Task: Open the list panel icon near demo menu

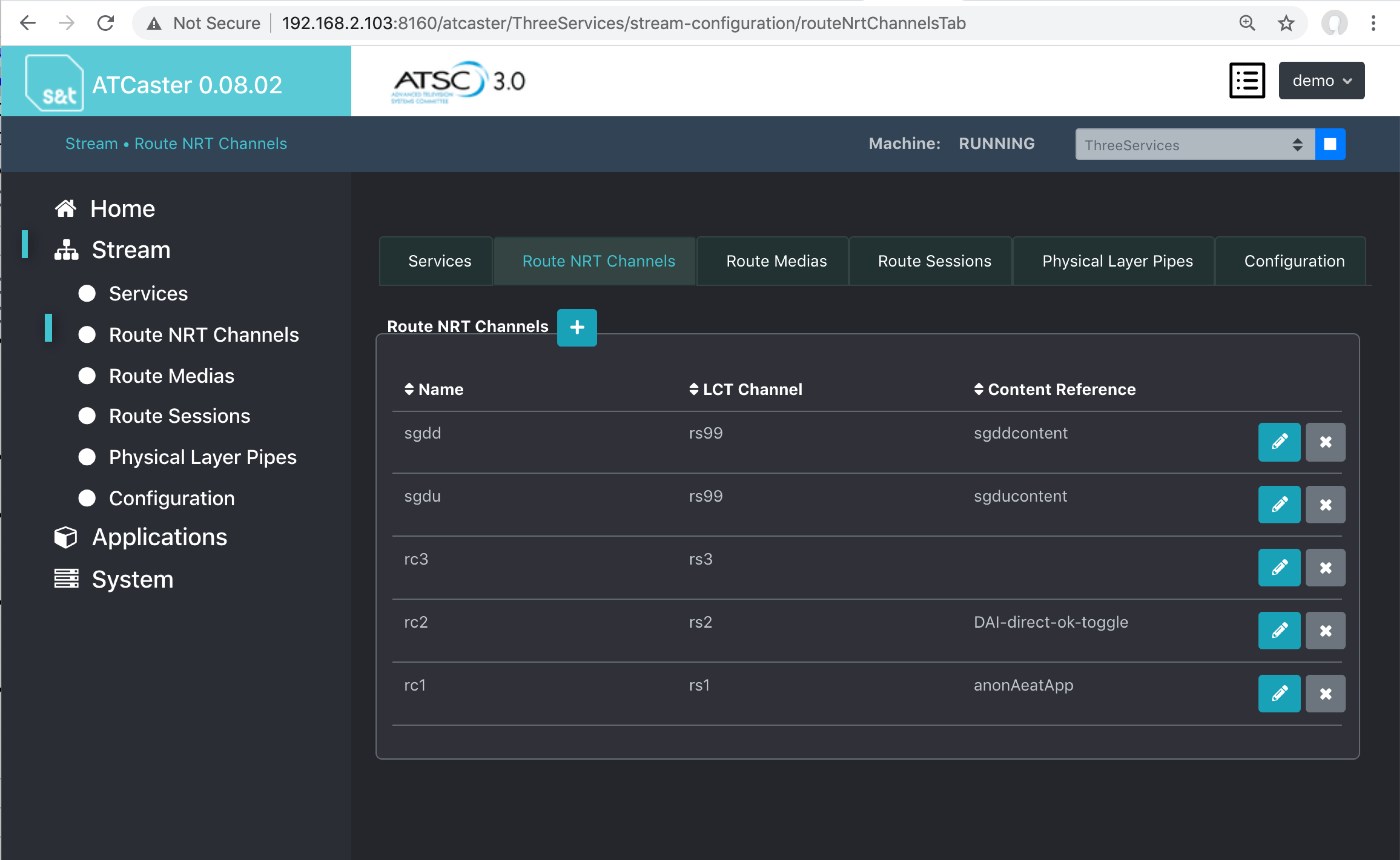Action: tap(1247, 80)
